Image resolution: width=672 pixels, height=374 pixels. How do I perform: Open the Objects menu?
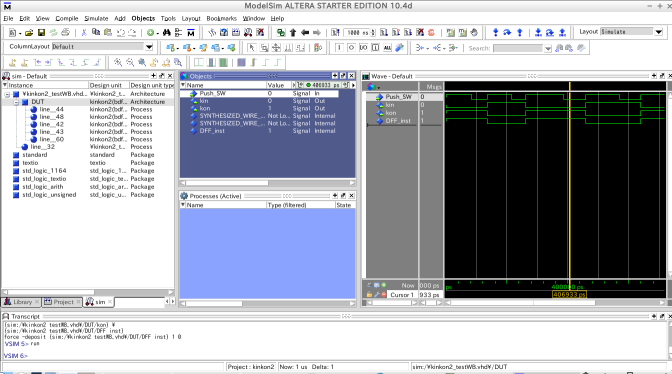[x=143, y=18]
